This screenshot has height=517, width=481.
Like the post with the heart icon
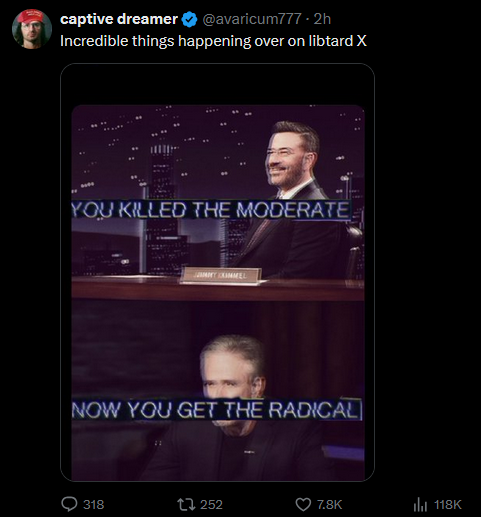303,505
